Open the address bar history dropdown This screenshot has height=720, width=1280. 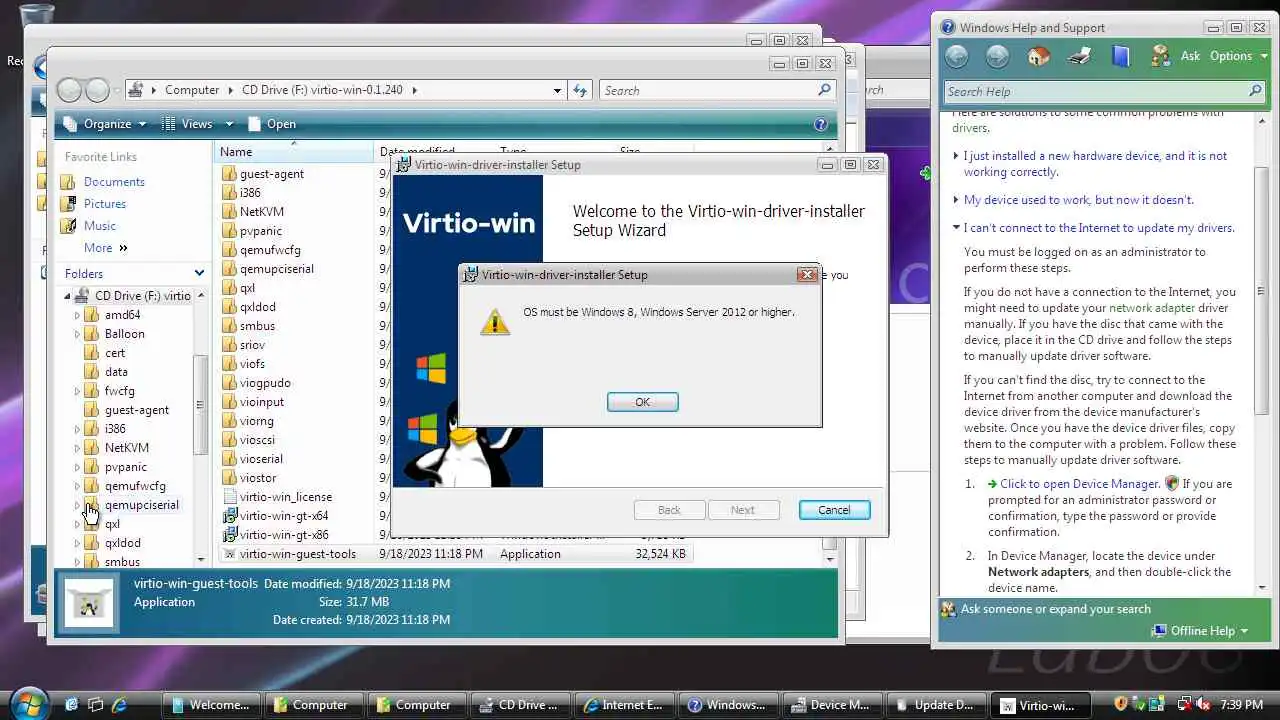[557, 90]
